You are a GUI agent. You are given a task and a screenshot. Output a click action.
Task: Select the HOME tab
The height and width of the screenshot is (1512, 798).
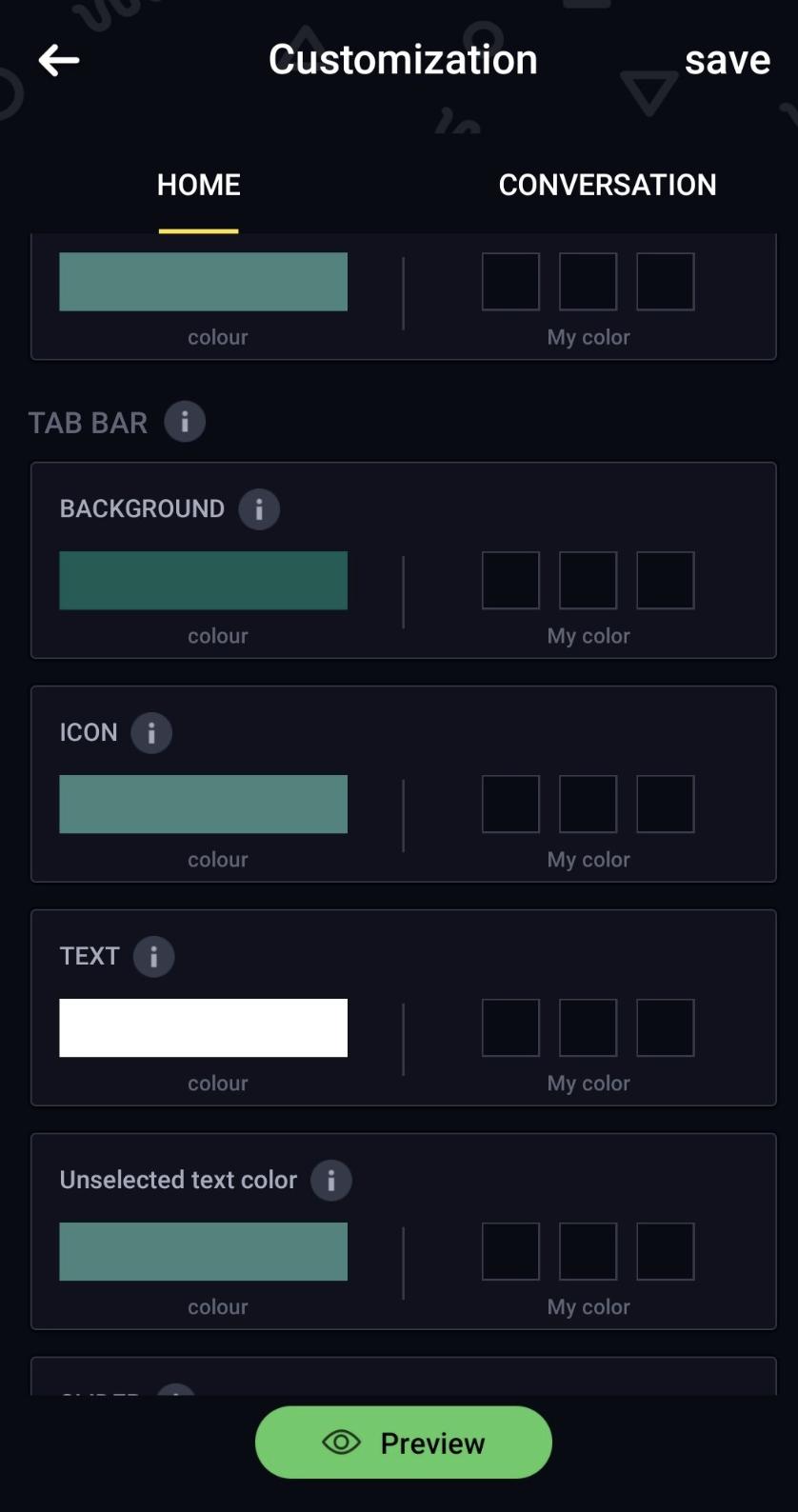[198, 185]
